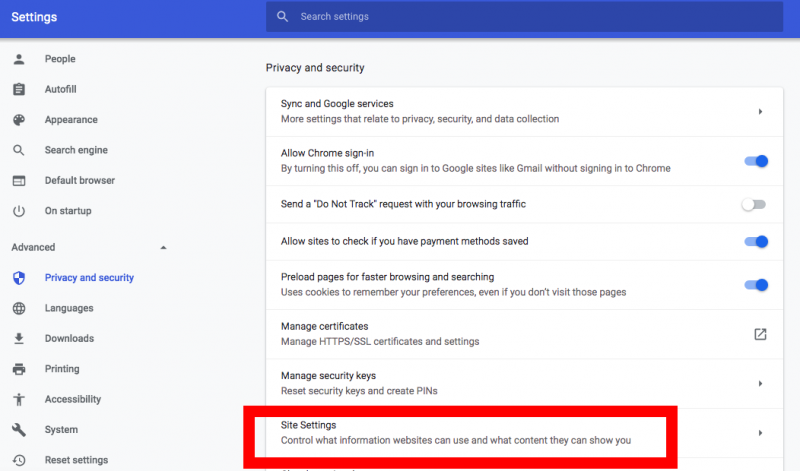800x471 pixels.
Task: Open the Autofill settings section
Action: click(61, 89)
